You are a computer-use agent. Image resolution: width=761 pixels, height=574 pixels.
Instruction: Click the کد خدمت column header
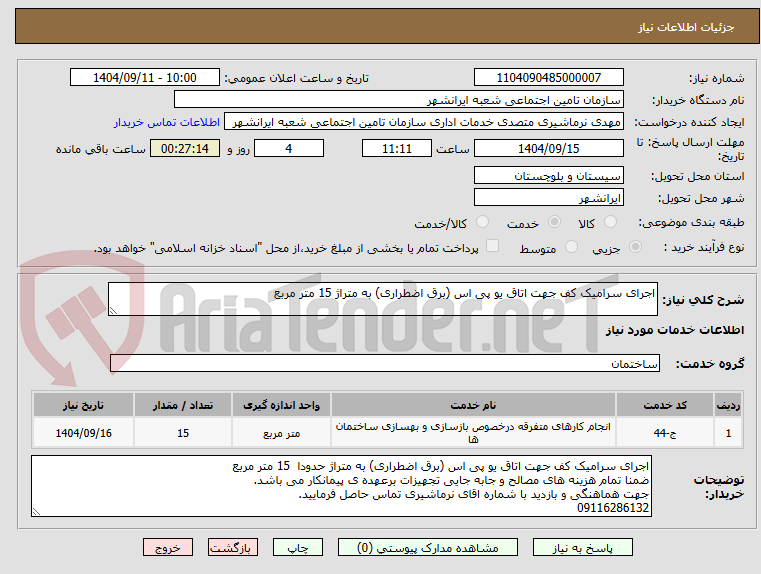(665, 405)
